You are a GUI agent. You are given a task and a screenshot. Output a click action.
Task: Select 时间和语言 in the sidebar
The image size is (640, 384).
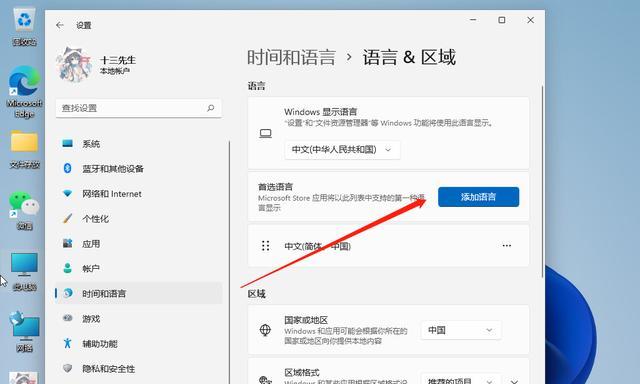139,293
